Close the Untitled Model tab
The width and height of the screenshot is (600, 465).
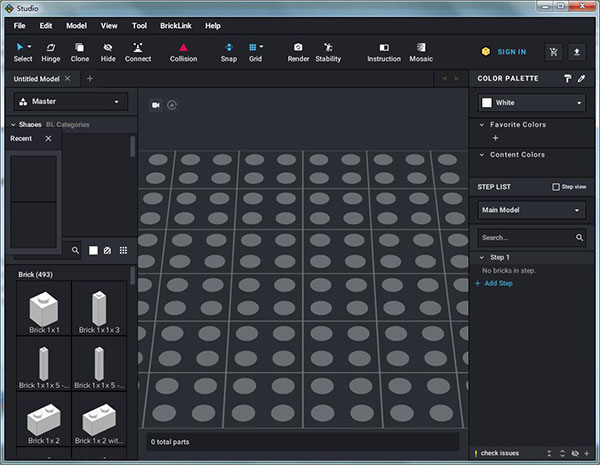tap(67, 78)
